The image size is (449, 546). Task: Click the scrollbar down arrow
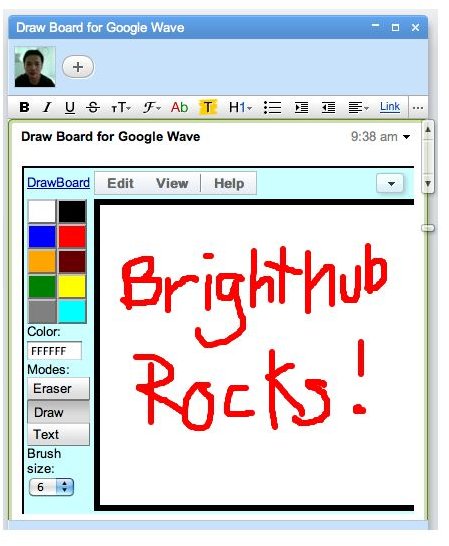[x=428, y=184]
